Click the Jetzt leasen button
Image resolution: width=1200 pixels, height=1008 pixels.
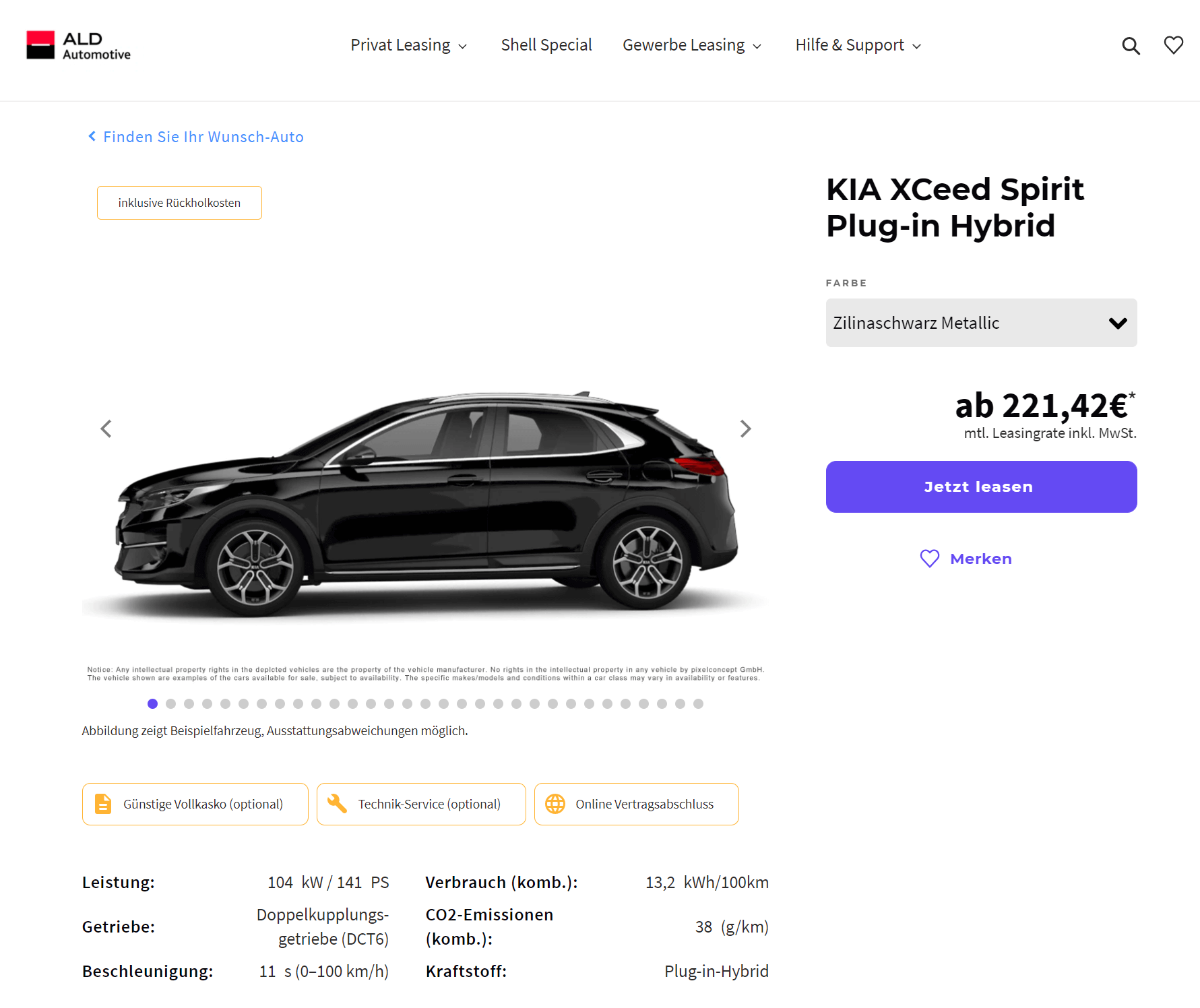click(x=981, y=486)
